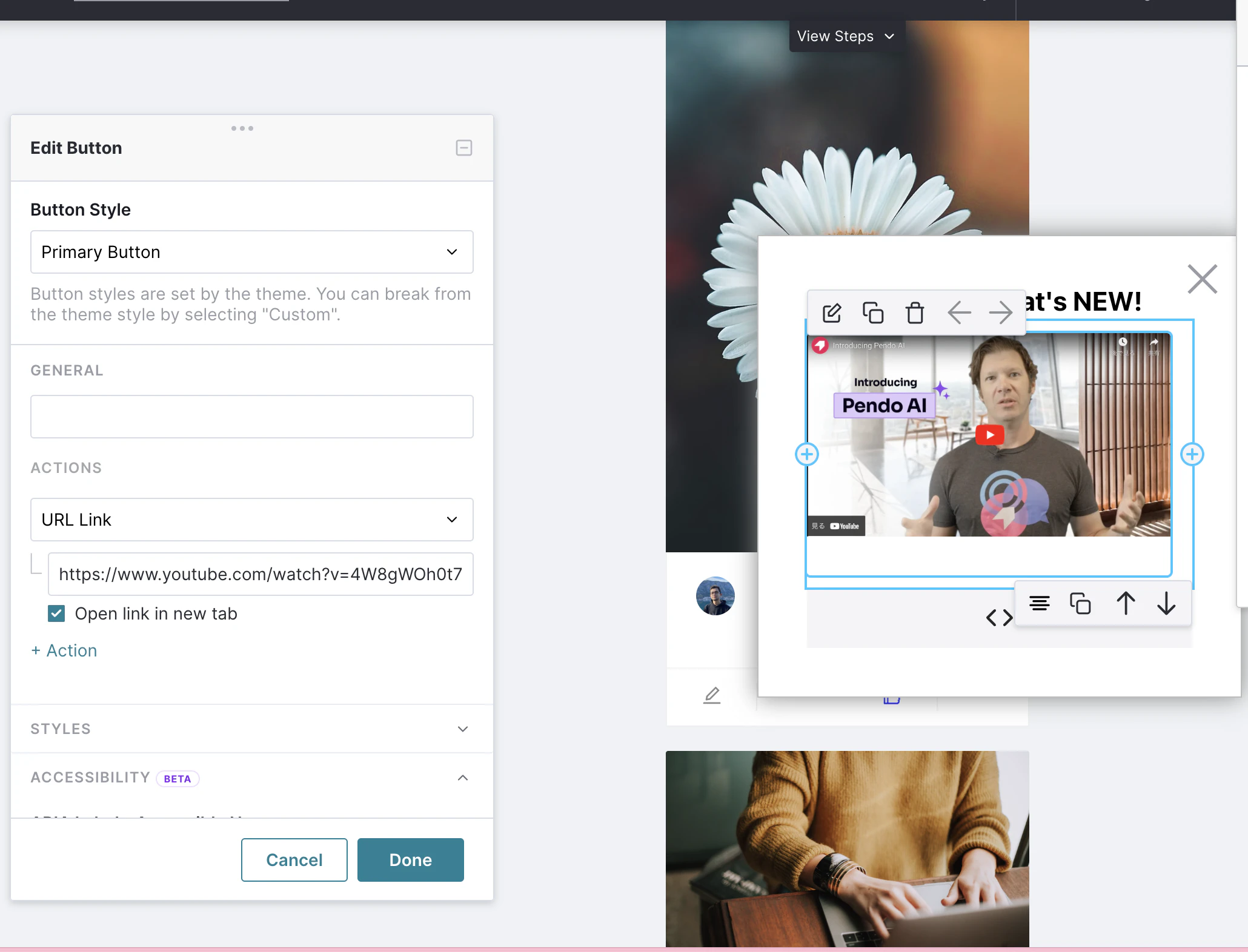The width and height of the screenshot is (1248, 952).
Task: Click the YouTube URL input field
Action: pos(261,574)
